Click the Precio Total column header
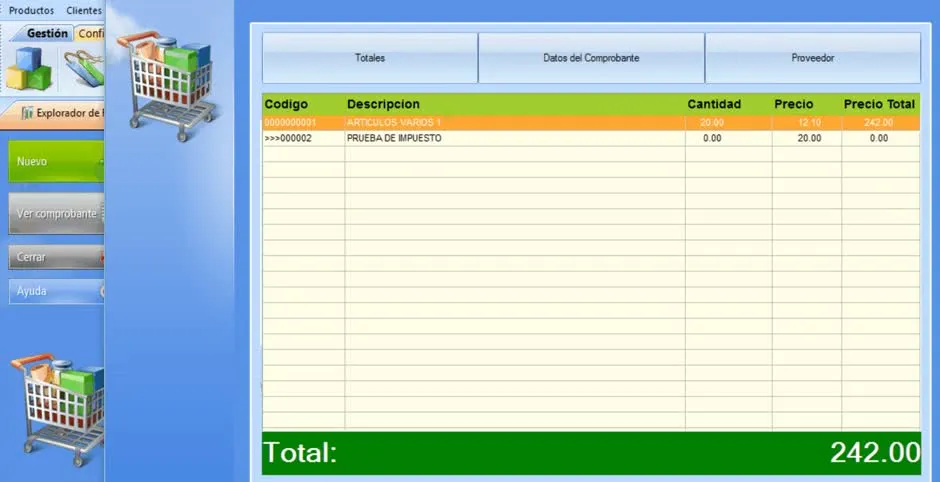Image resolution: width=940 pixels, height=482 pixels. [879, 104]
